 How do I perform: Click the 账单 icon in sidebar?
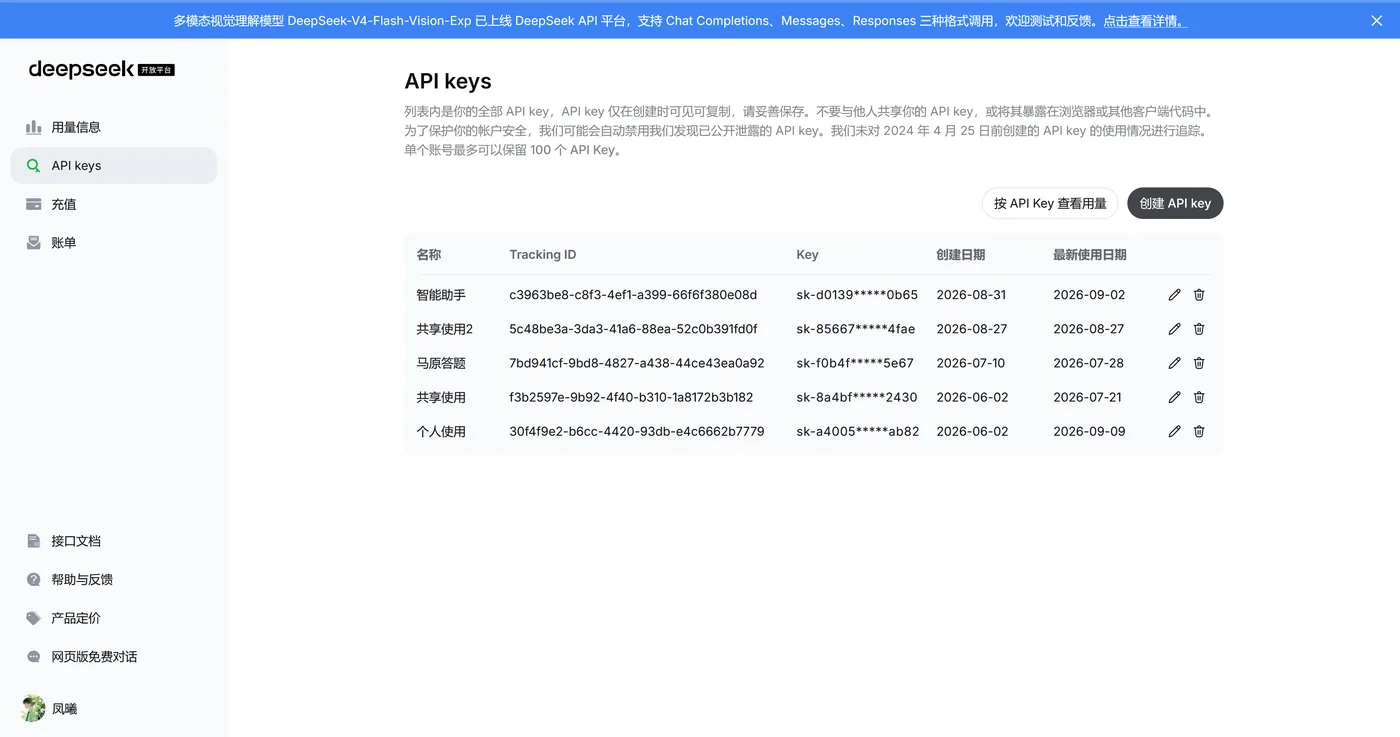pos(33,243)
